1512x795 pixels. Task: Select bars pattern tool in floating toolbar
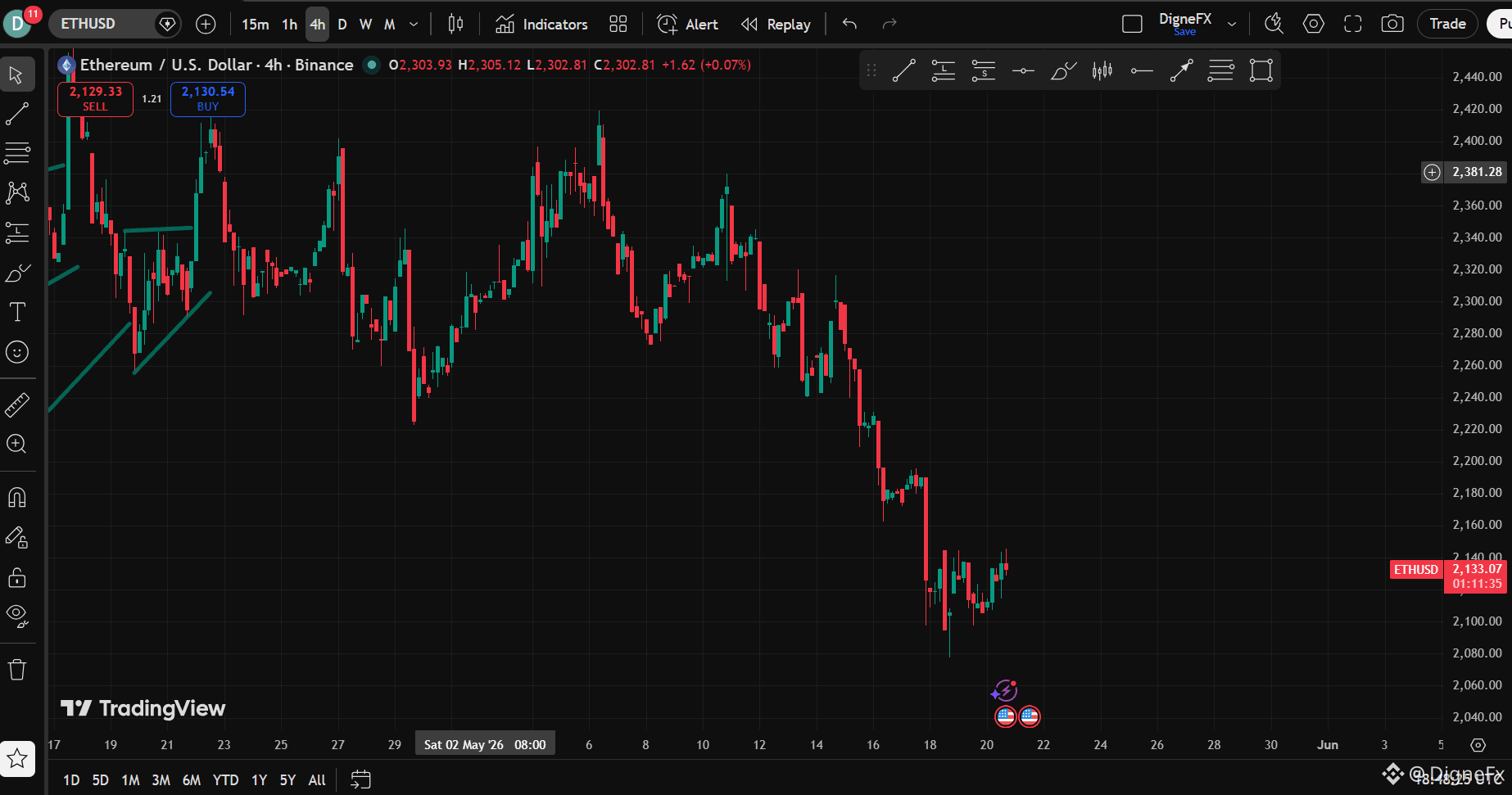coord(1102,71)
